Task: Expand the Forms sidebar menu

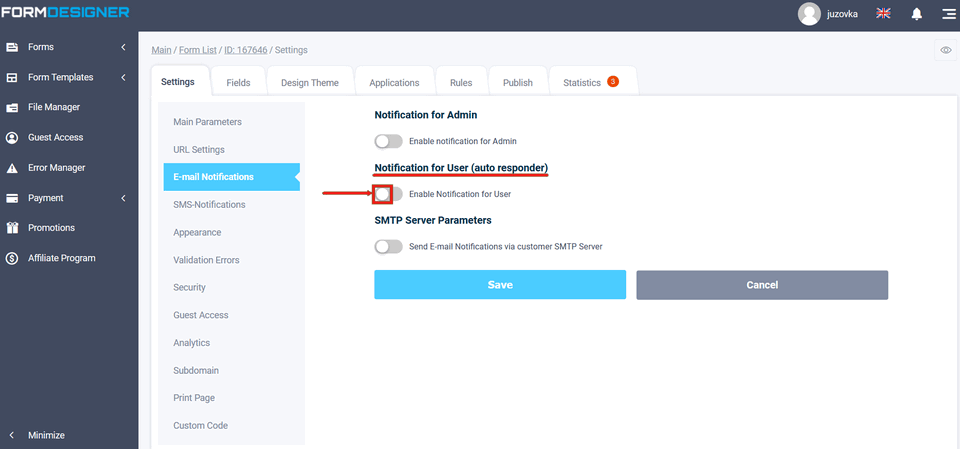Action: pyautogui.click(x=122, y=47)
